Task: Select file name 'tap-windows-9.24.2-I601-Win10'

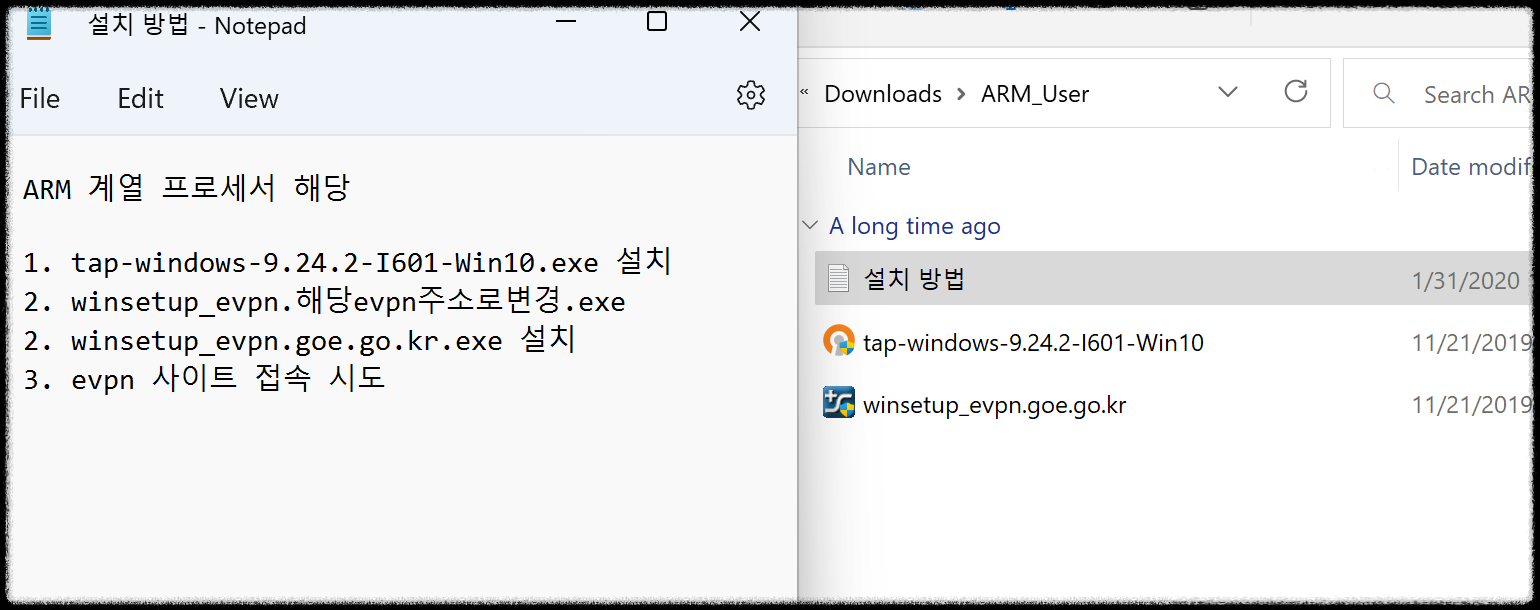Action: pos(1033,343)
